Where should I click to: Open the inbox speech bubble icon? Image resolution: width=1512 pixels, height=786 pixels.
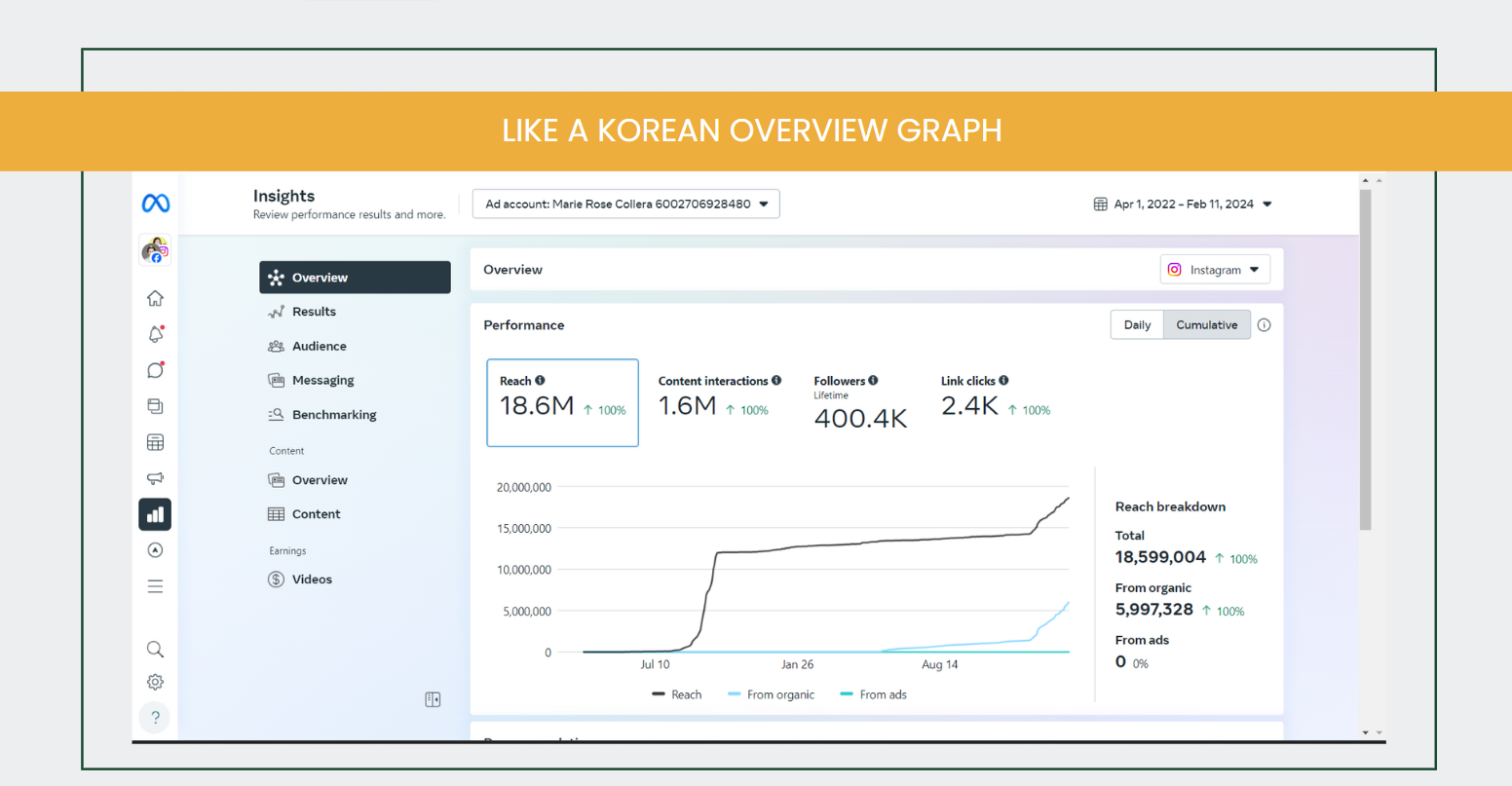tap(155, 370)
